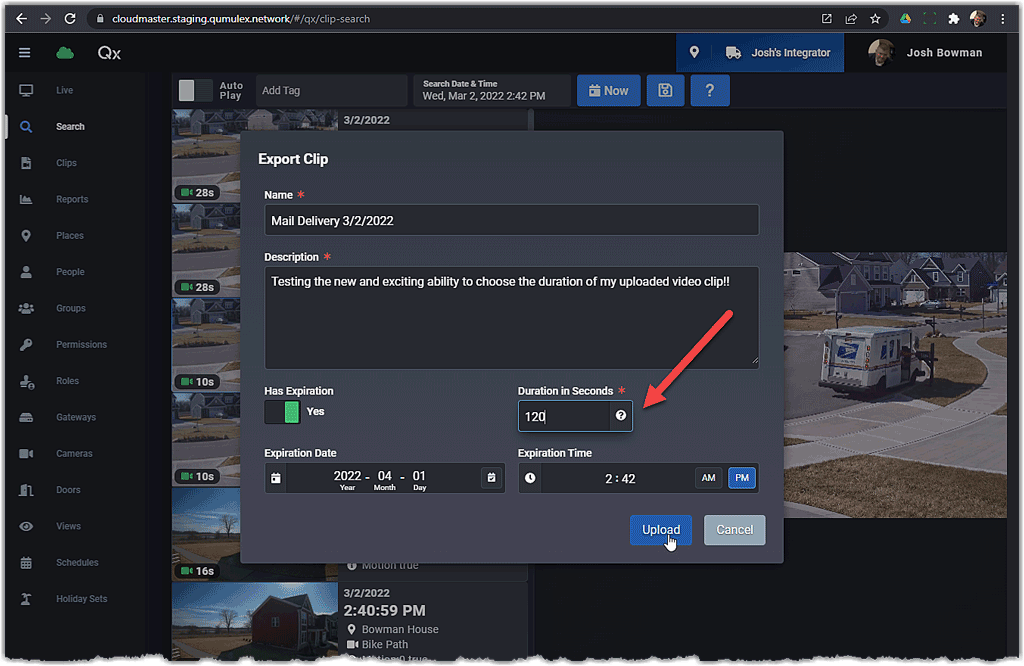The height and width of the screenshot is (666, 1024).
Task: Select AM for expiration time
Action: 708,478
